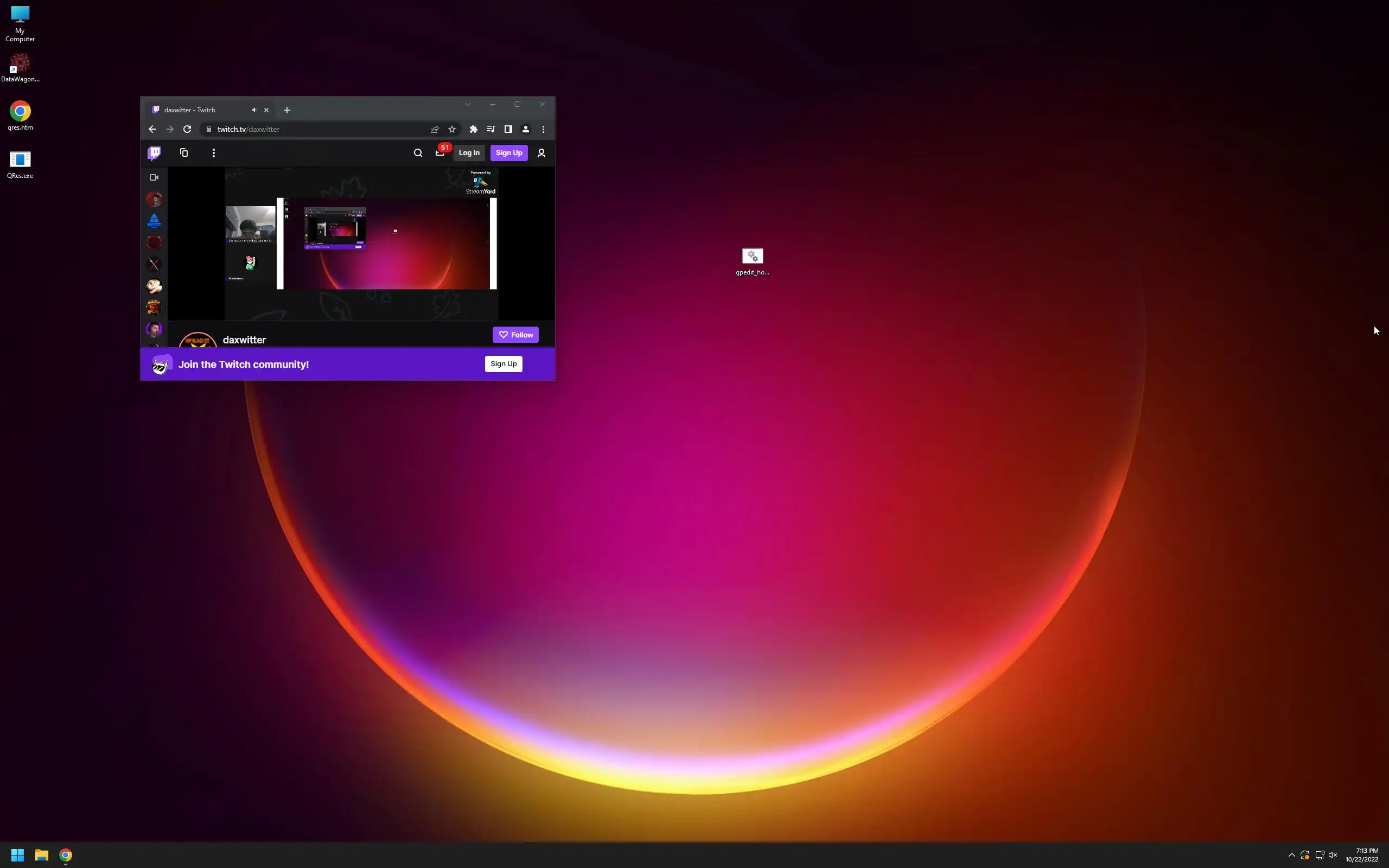Click the share page icon in address bar
The width and height of the screenshot is (1389, 868).
(435, 129)
